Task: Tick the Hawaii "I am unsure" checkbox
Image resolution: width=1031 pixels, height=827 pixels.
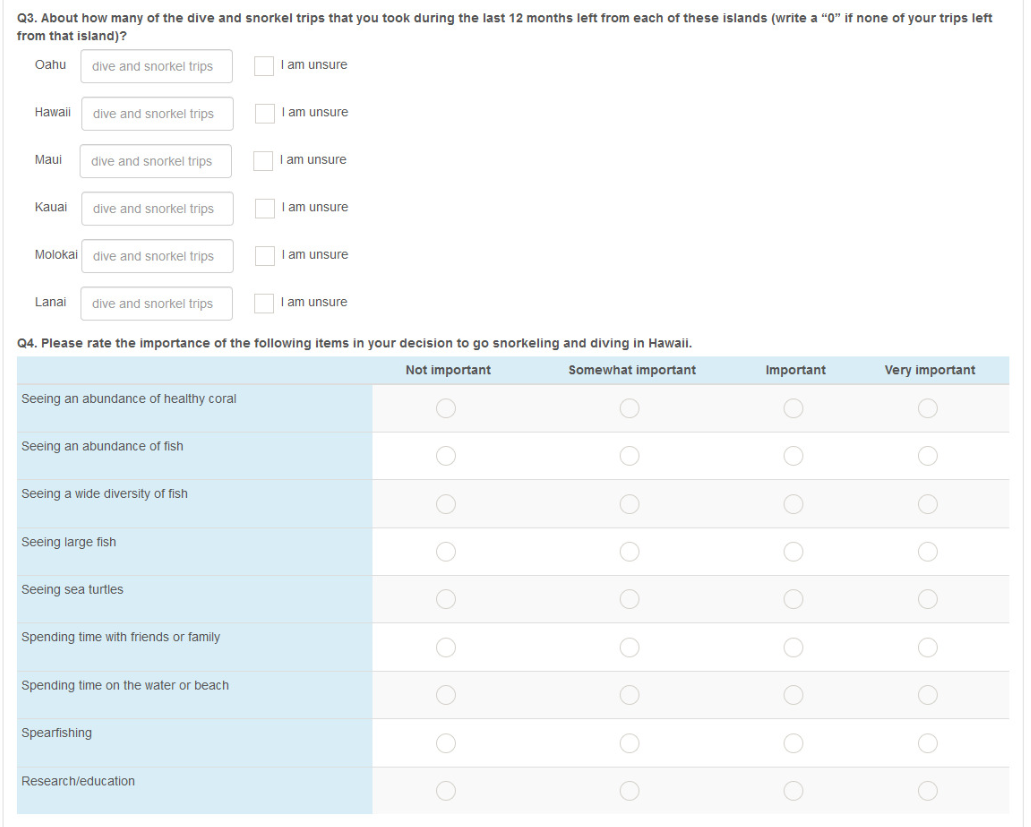Action: point(265,113)
